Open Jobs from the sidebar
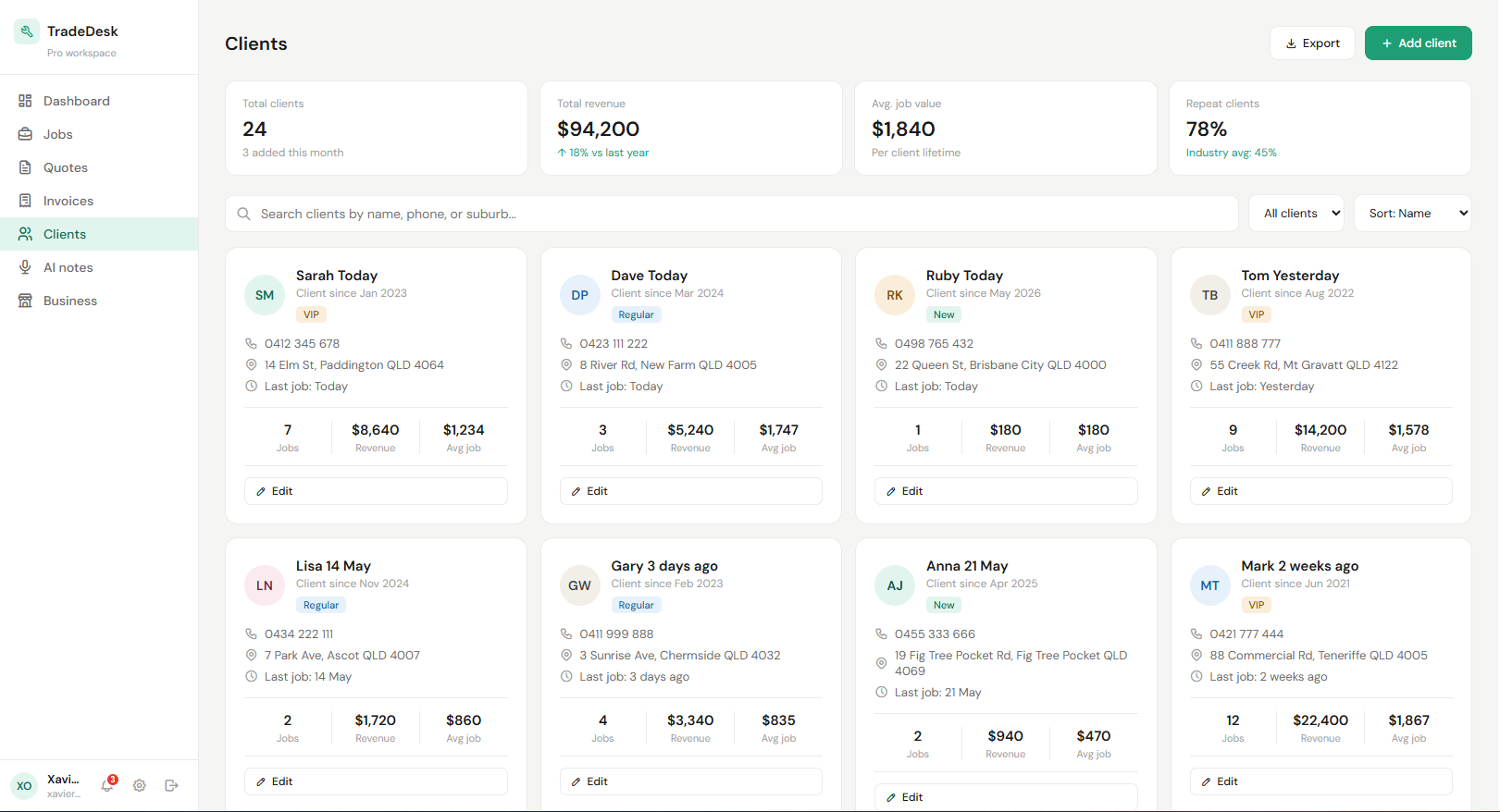 click(x=99, y=134)
